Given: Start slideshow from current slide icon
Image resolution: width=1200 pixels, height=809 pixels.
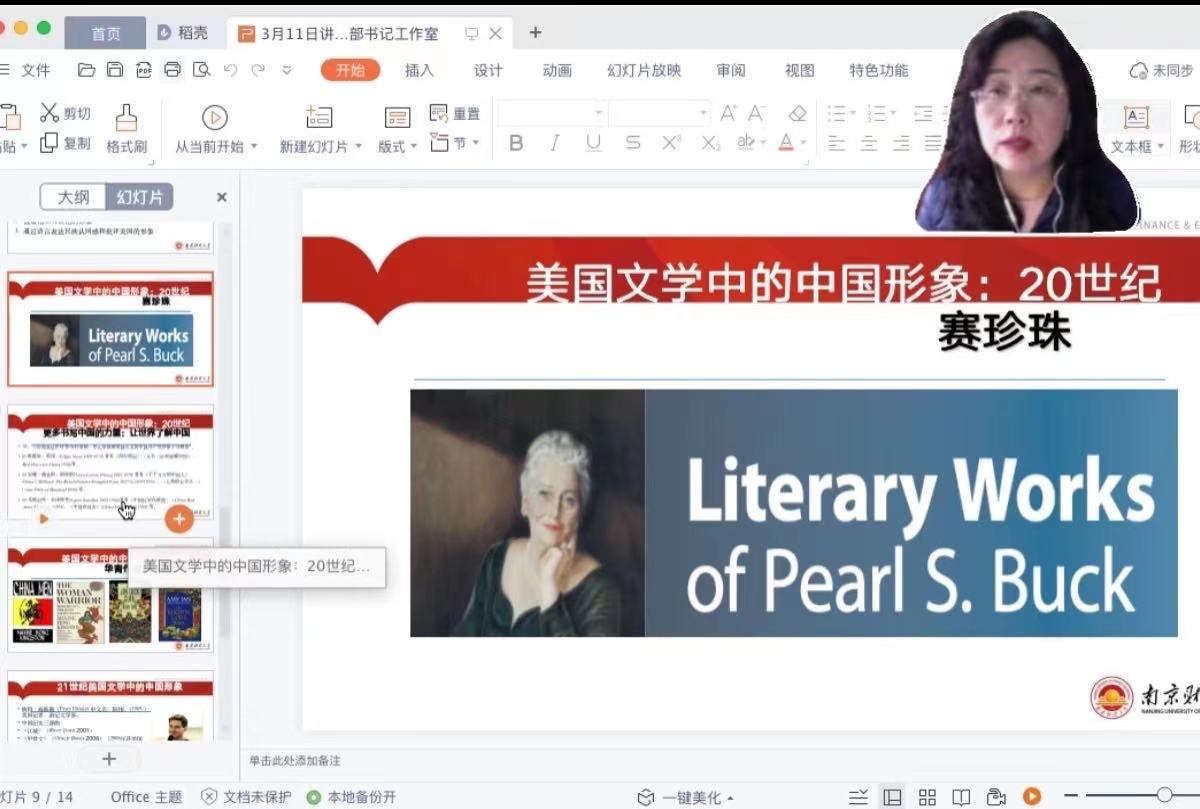Looking at the screenshot, I should (214, 118).
